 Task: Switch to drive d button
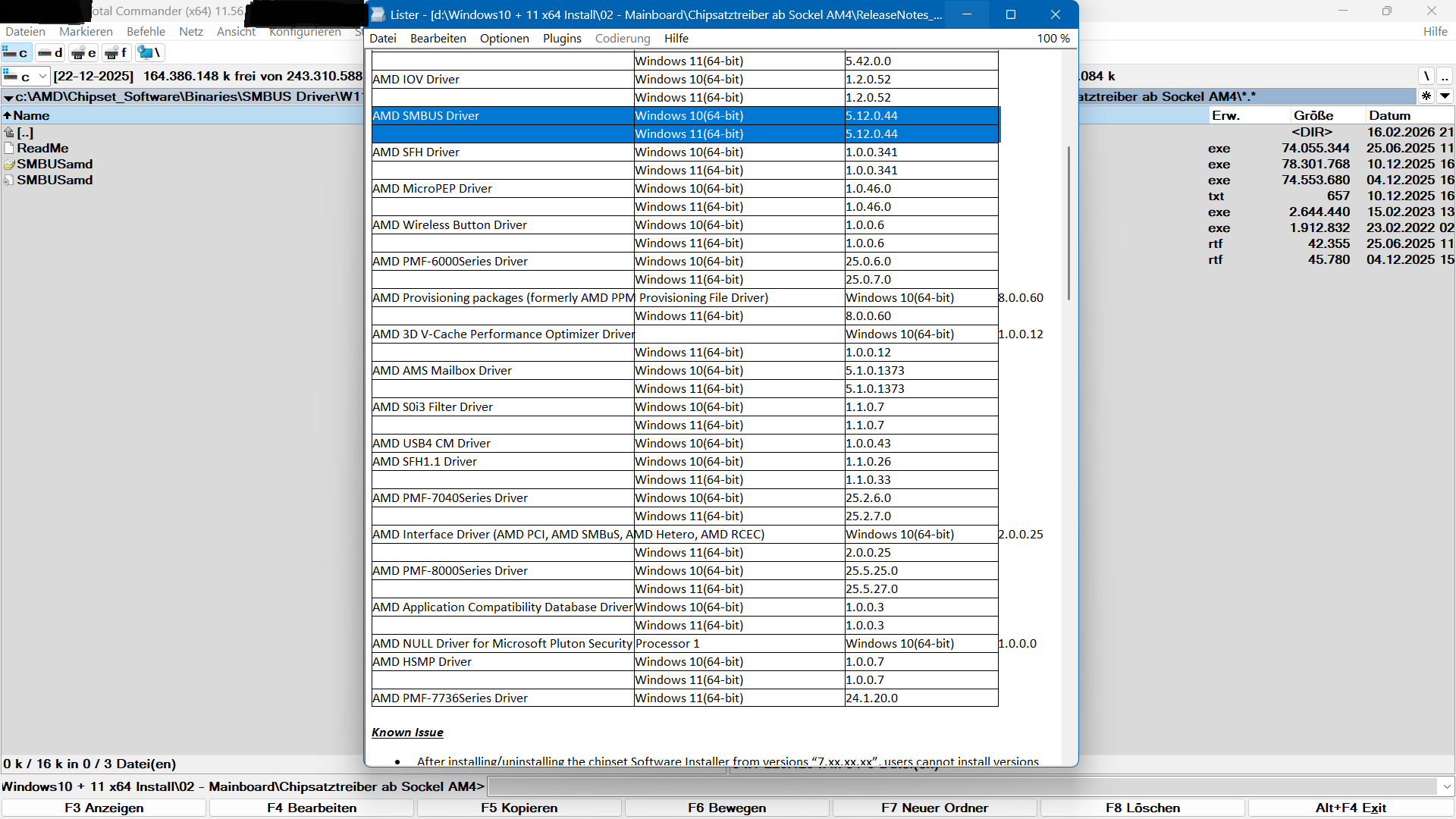[51, 52]
